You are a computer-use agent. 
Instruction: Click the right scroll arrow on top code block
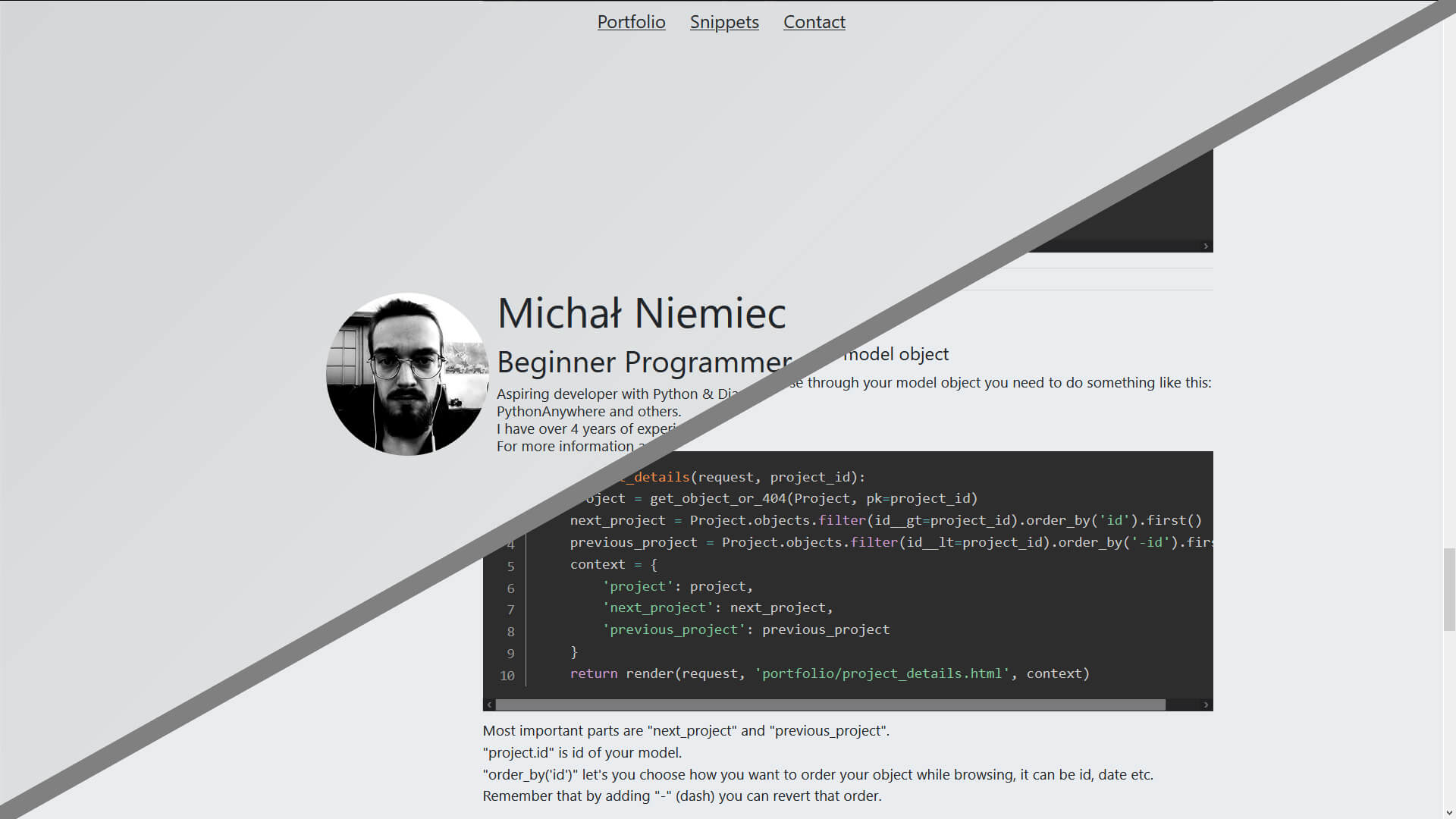(x=1206, y=246)
